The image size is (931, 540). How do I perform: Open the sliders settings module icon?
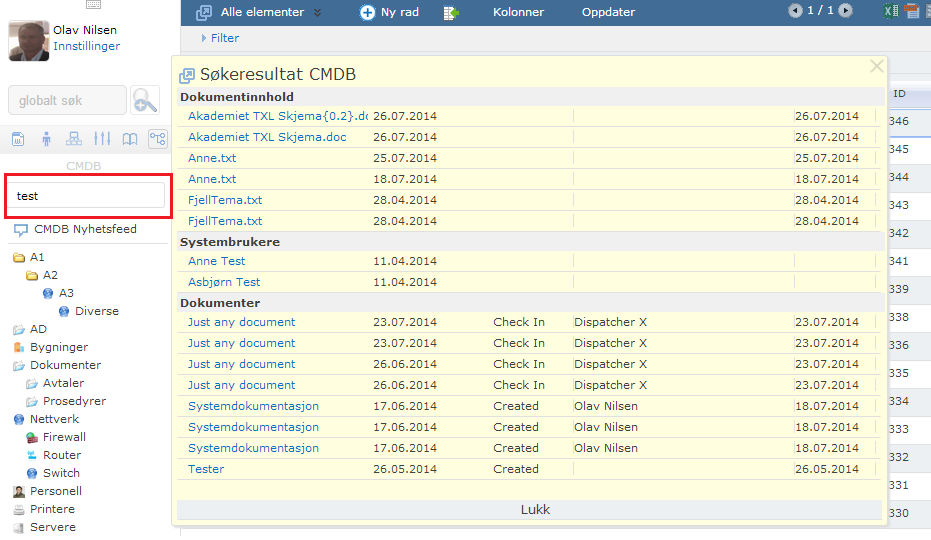pos(102,139)
